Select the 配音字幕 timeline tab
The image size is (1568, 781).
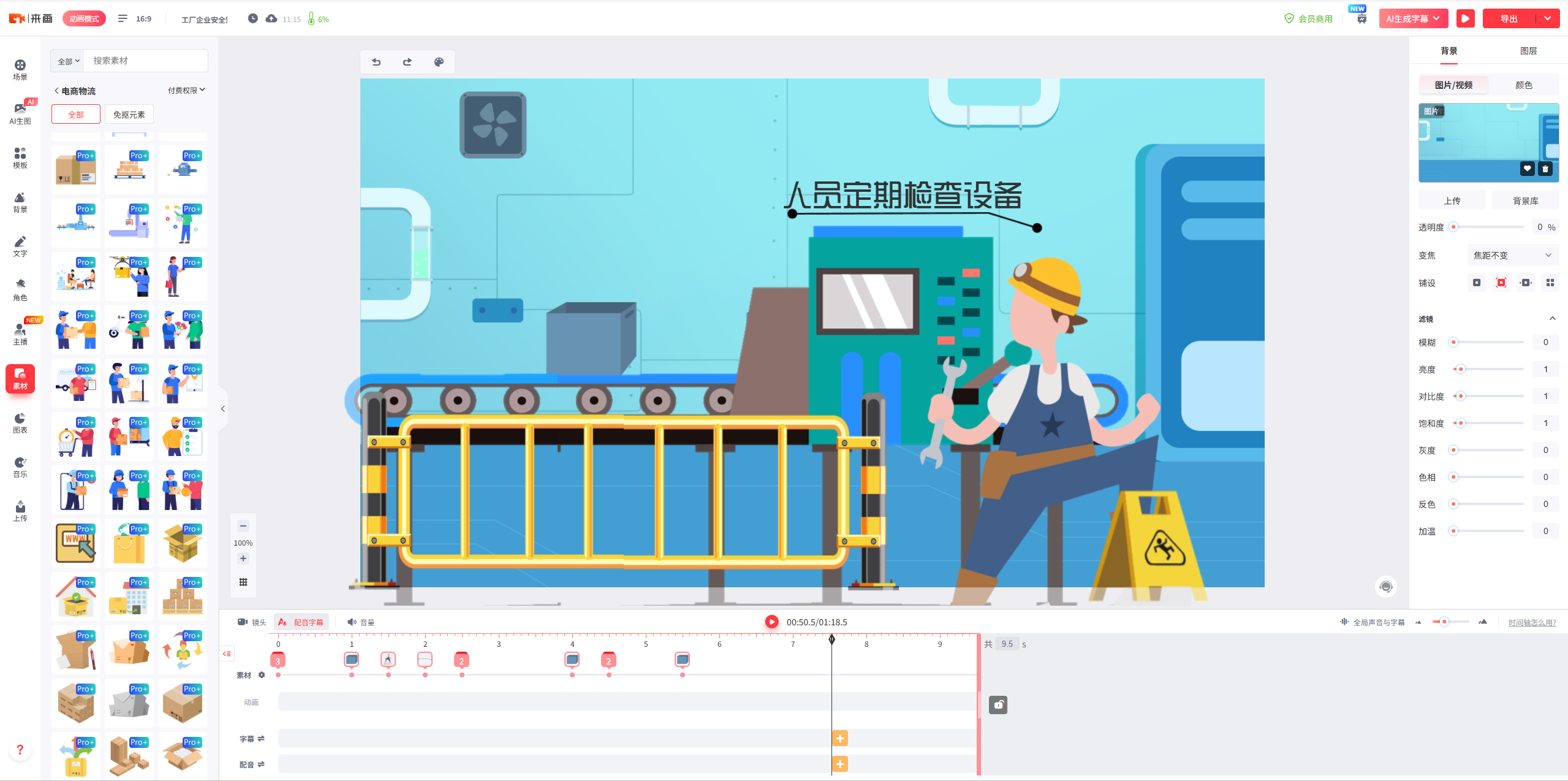(x=301, y=622)
